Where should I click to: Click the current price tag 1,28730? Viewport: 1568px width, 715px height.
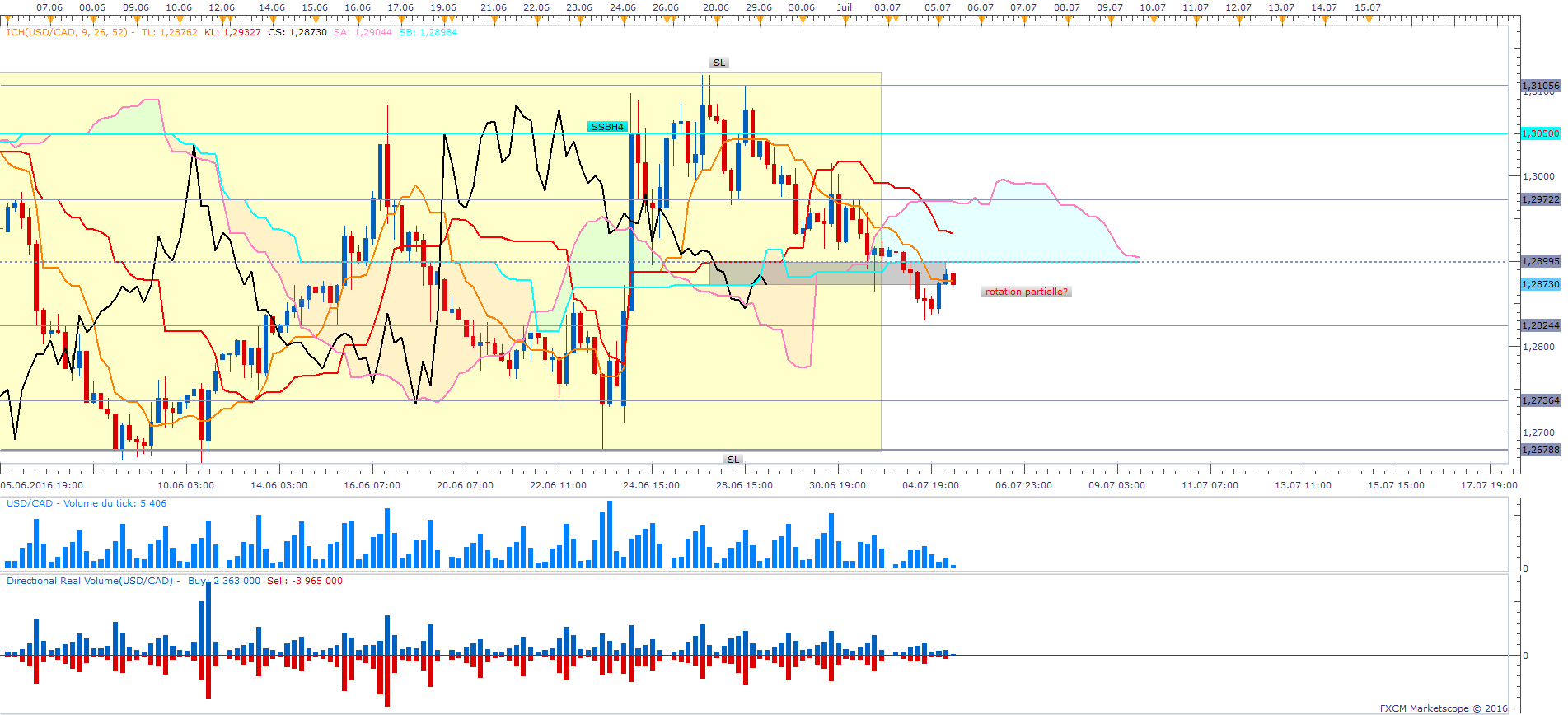[1540, 284]
